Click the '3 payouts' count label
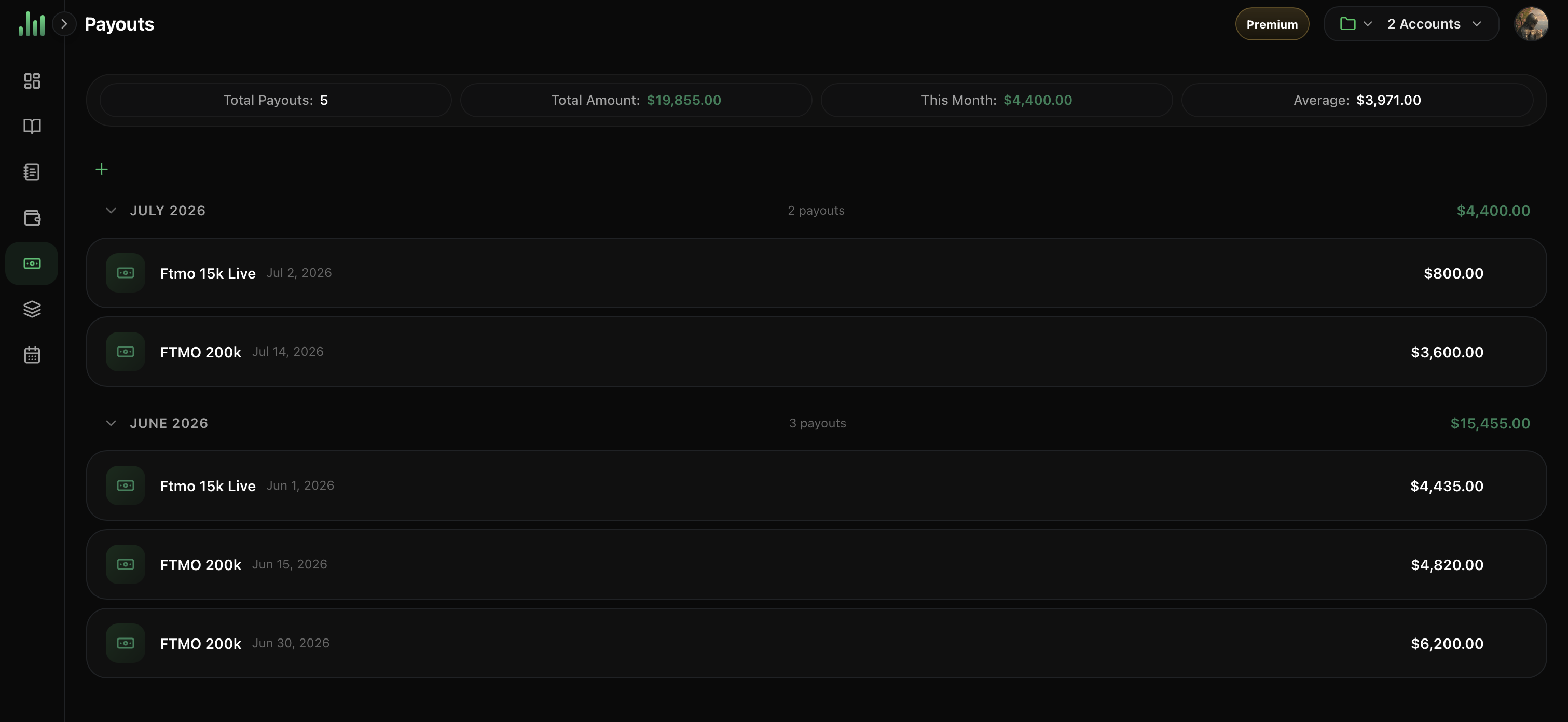The height and width of the screenshot is (722, 1568). pos(818,423)
